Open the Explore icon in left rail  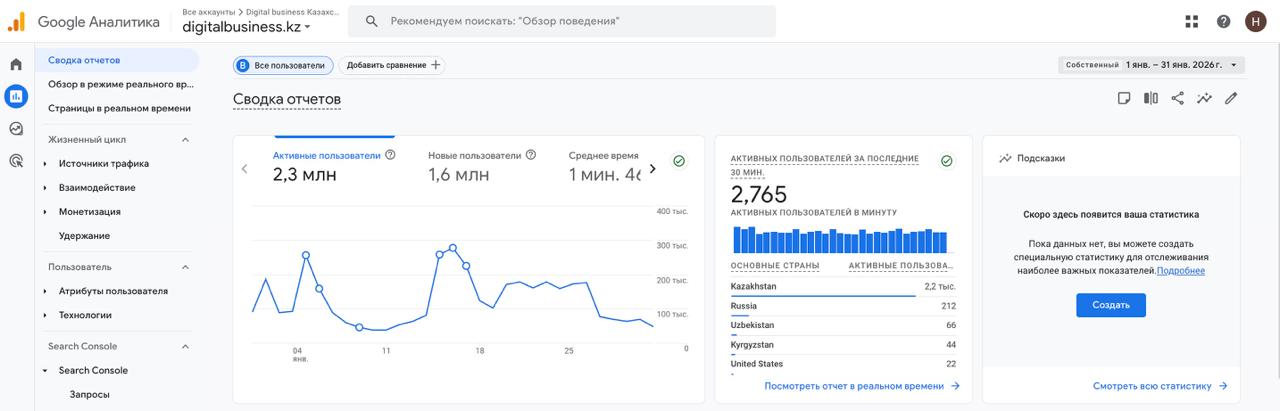[x=16, y=128]
